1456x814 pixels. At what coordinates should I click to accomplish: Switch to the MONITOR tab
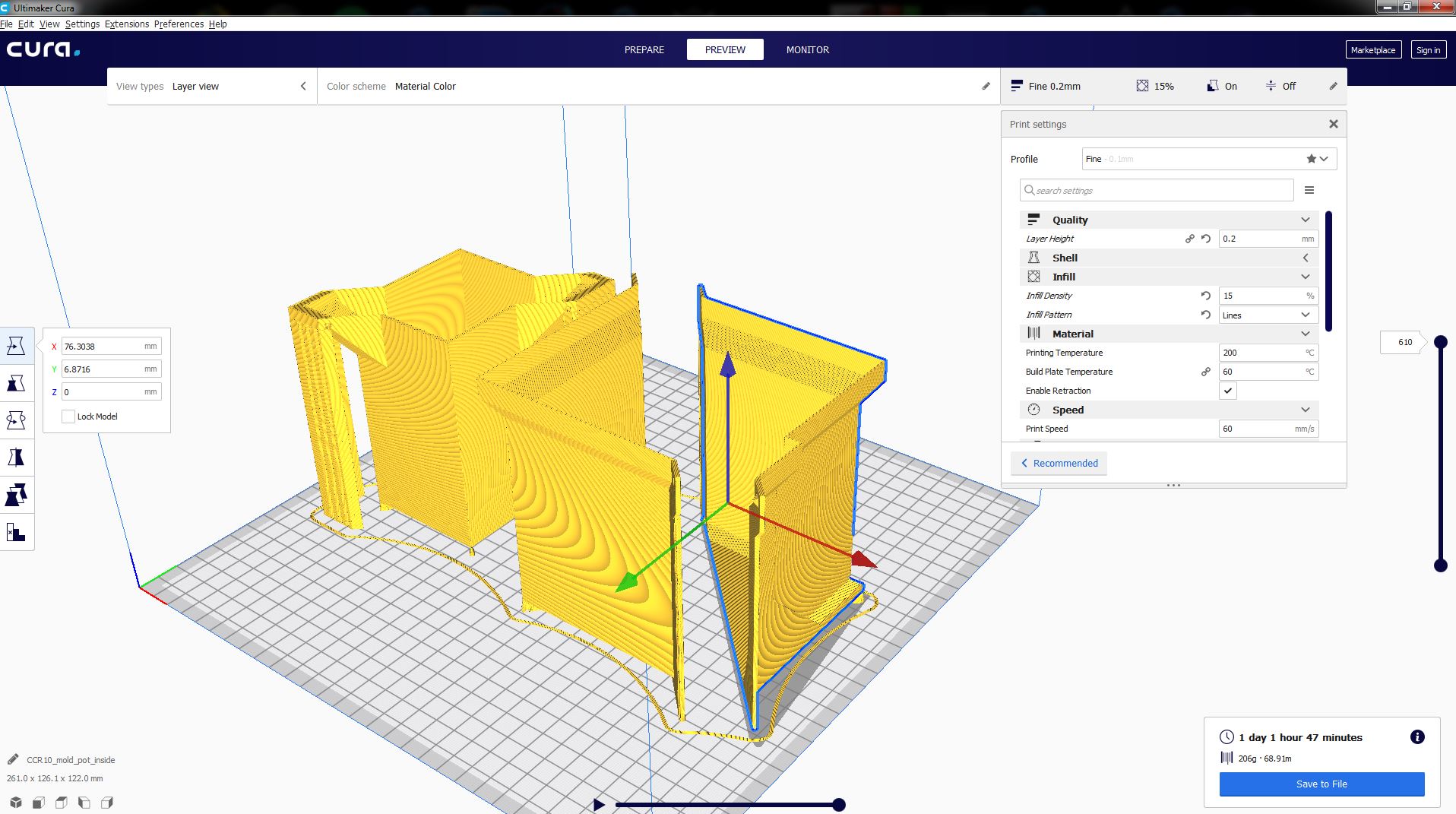click(x=807, y=49)
